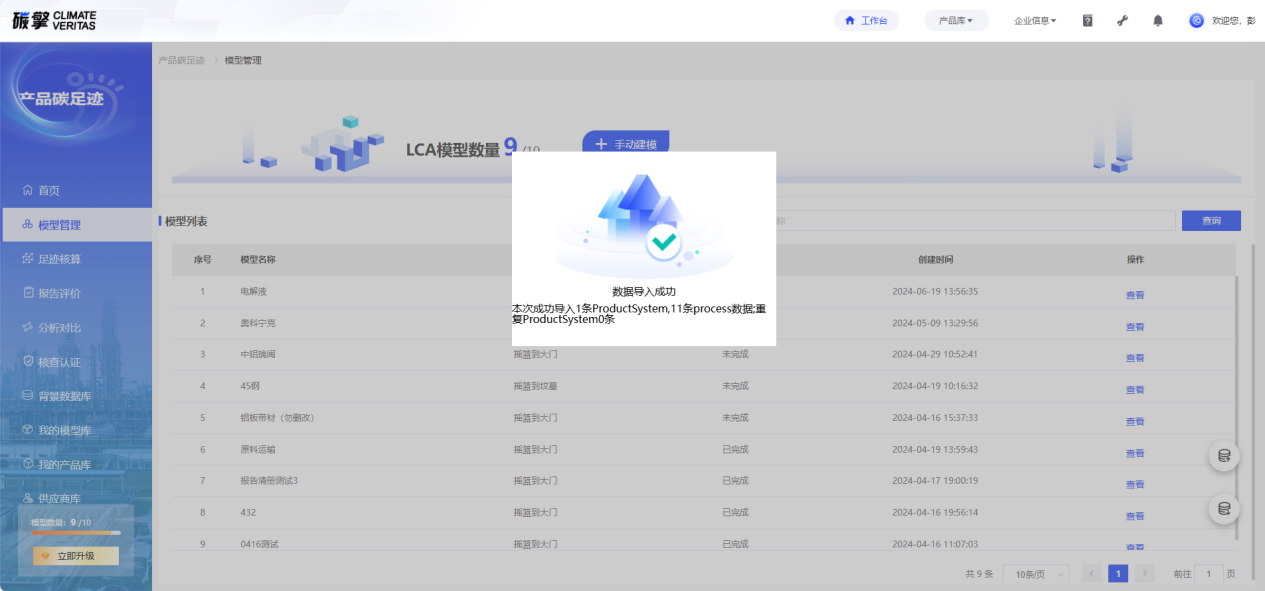1265x591 pixels.
Task: Click 查看 link for 电解液 row
Action: [x=1135, y=295]
